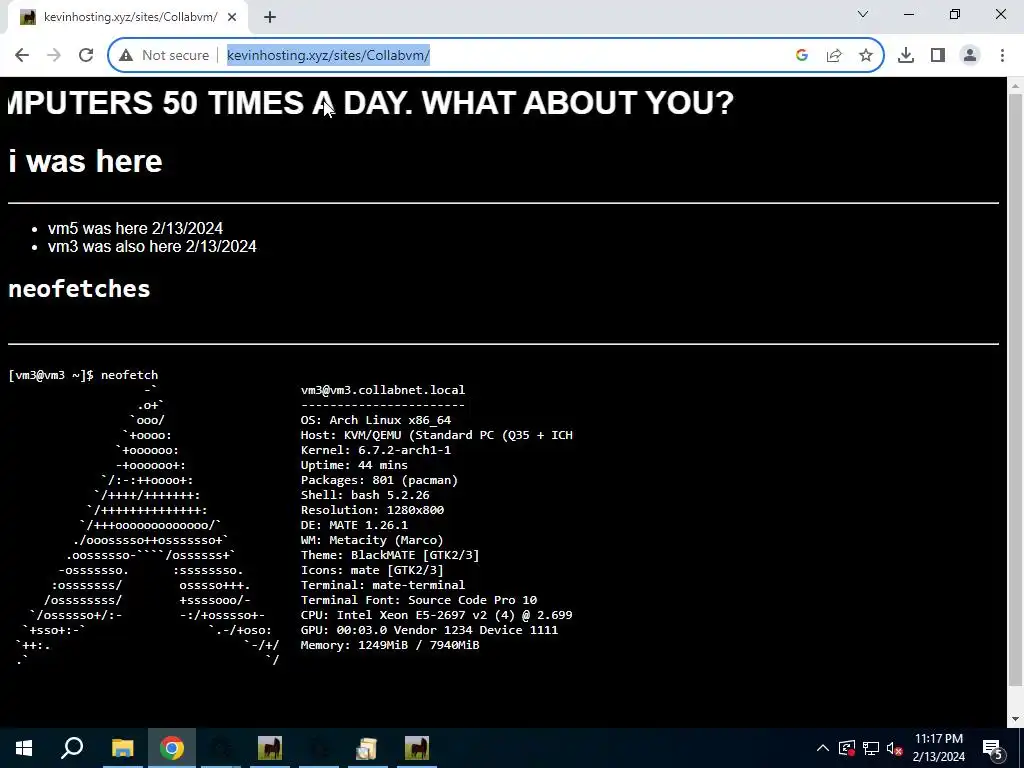Click the 'Packages: 801 (pacman)' line
Viewport: 1024px width, 768px height.
(x=379, y=480)
